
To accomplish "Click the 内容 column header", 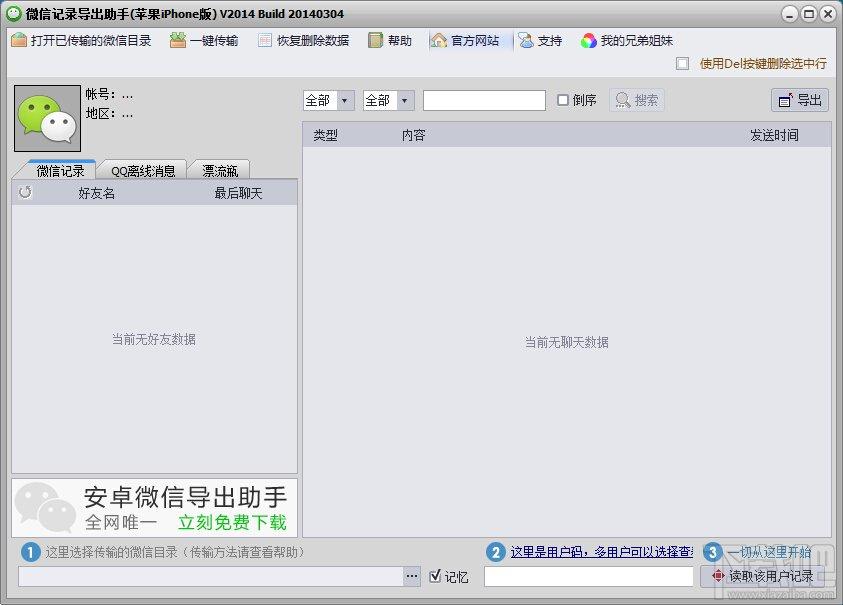I will tap(413, 135).
